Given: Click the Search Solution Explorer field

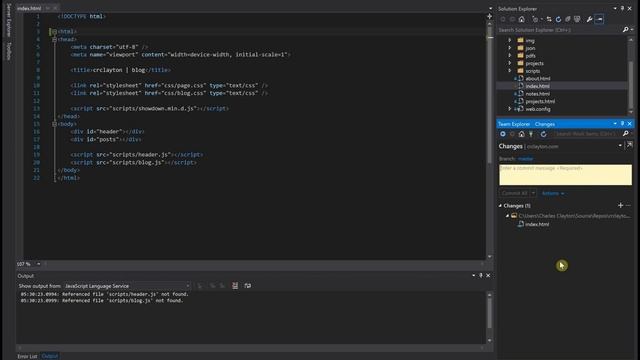Looking at the screenshot, I should point(559,30).
